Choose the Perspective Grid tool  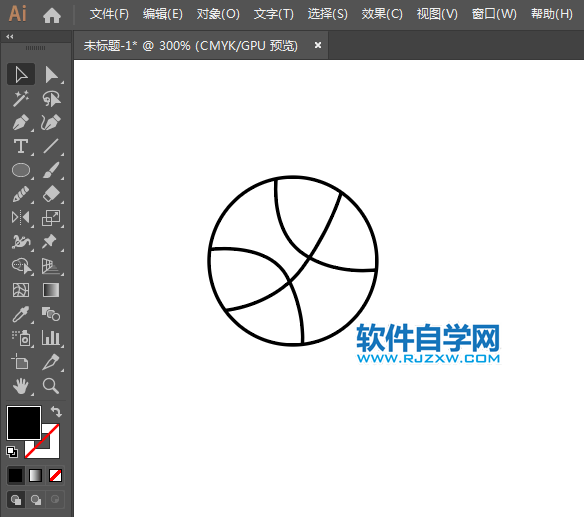(x=51, y=266)
